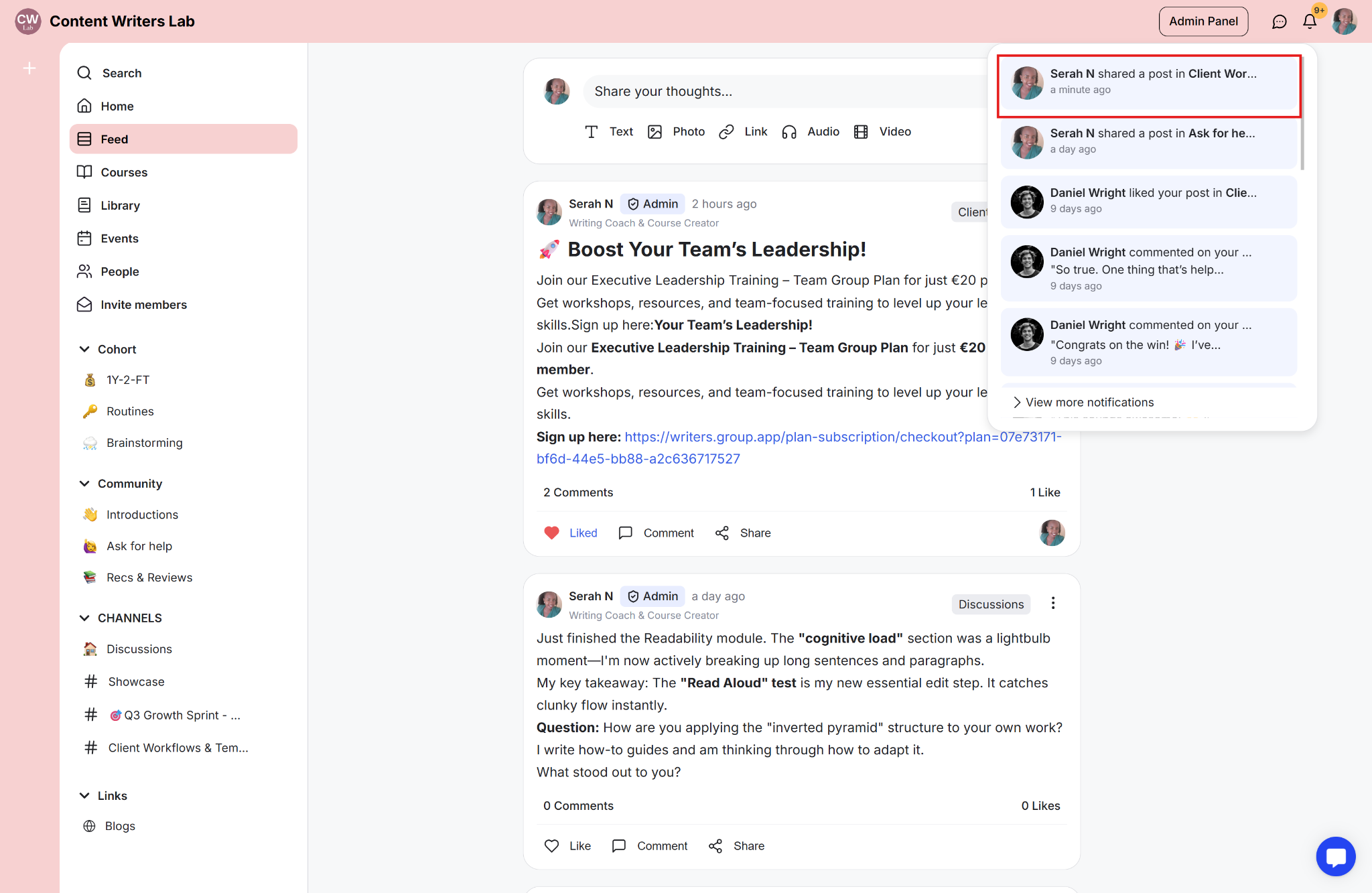Choose the Video post type icon
Screen dimensions: 1372x893
click(x=861, y=132)
